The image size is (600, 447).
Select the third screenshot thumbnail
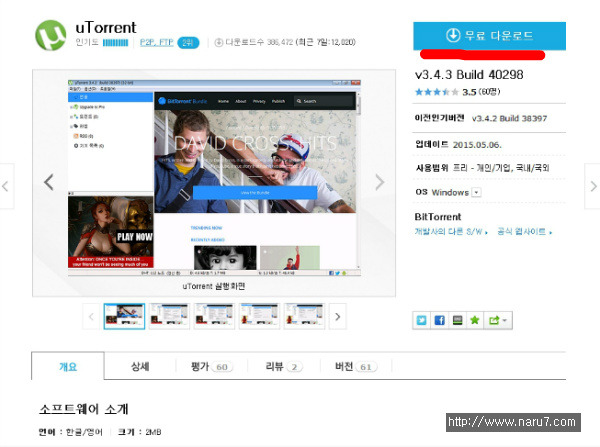click(214, 316)
